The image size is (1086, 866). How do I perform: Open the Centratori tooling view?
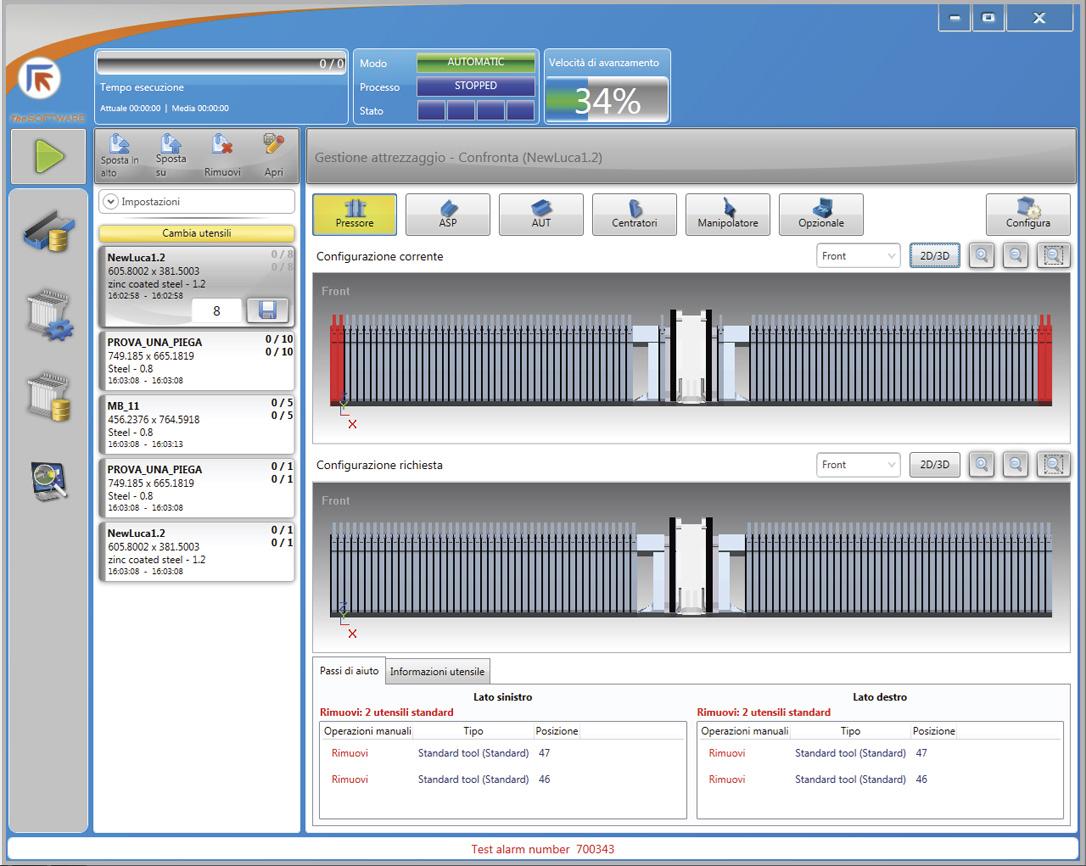(634, 213)
